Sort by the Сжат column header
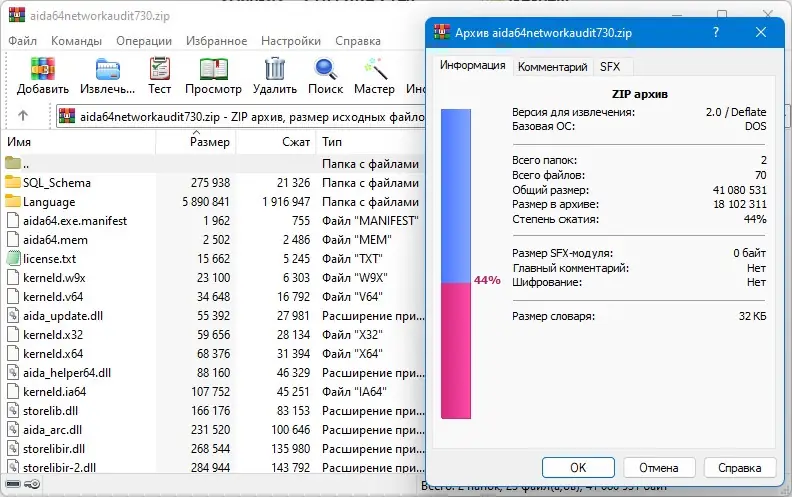The image size is (792, 497). pos(276,142)
